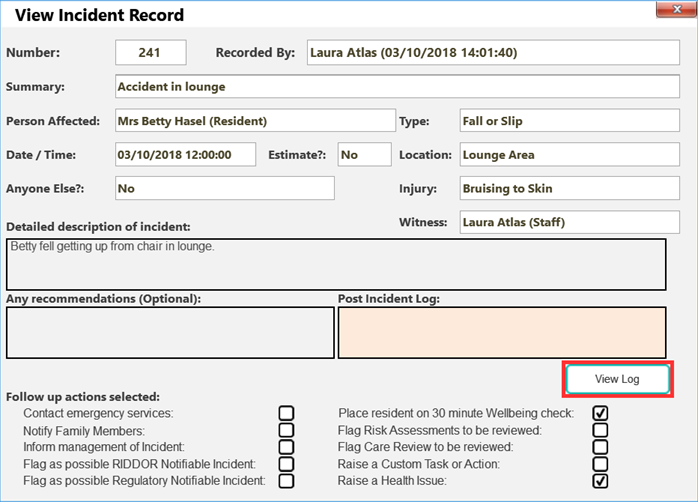Check Flag as possible Regulatory Notifiable Incident
The height and width of the screenshot is (502, 698).
[x=286, y=481]
